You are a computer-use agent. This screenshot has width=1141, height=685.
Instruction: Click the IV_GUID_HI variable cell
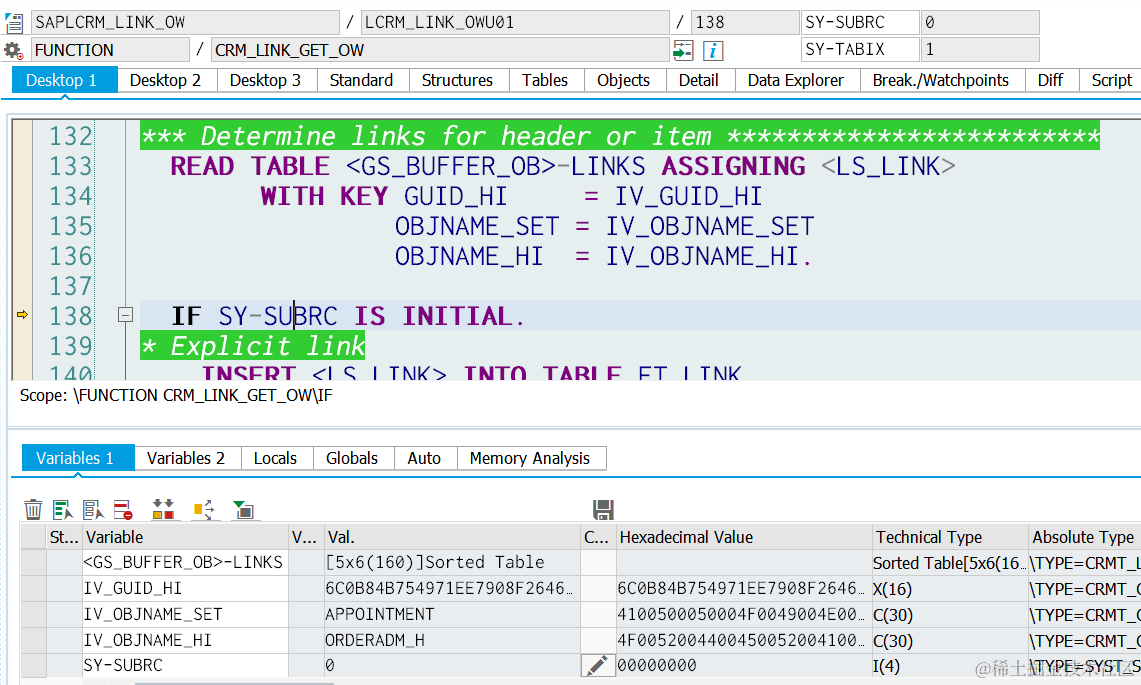[186, 588]
